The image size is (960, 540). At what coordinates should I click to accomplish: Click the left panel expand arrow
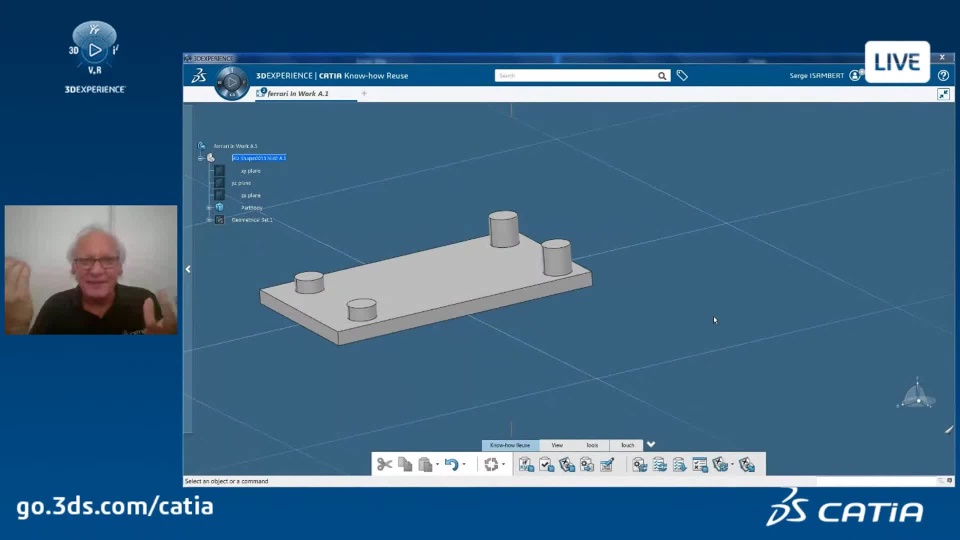point(188,269)
